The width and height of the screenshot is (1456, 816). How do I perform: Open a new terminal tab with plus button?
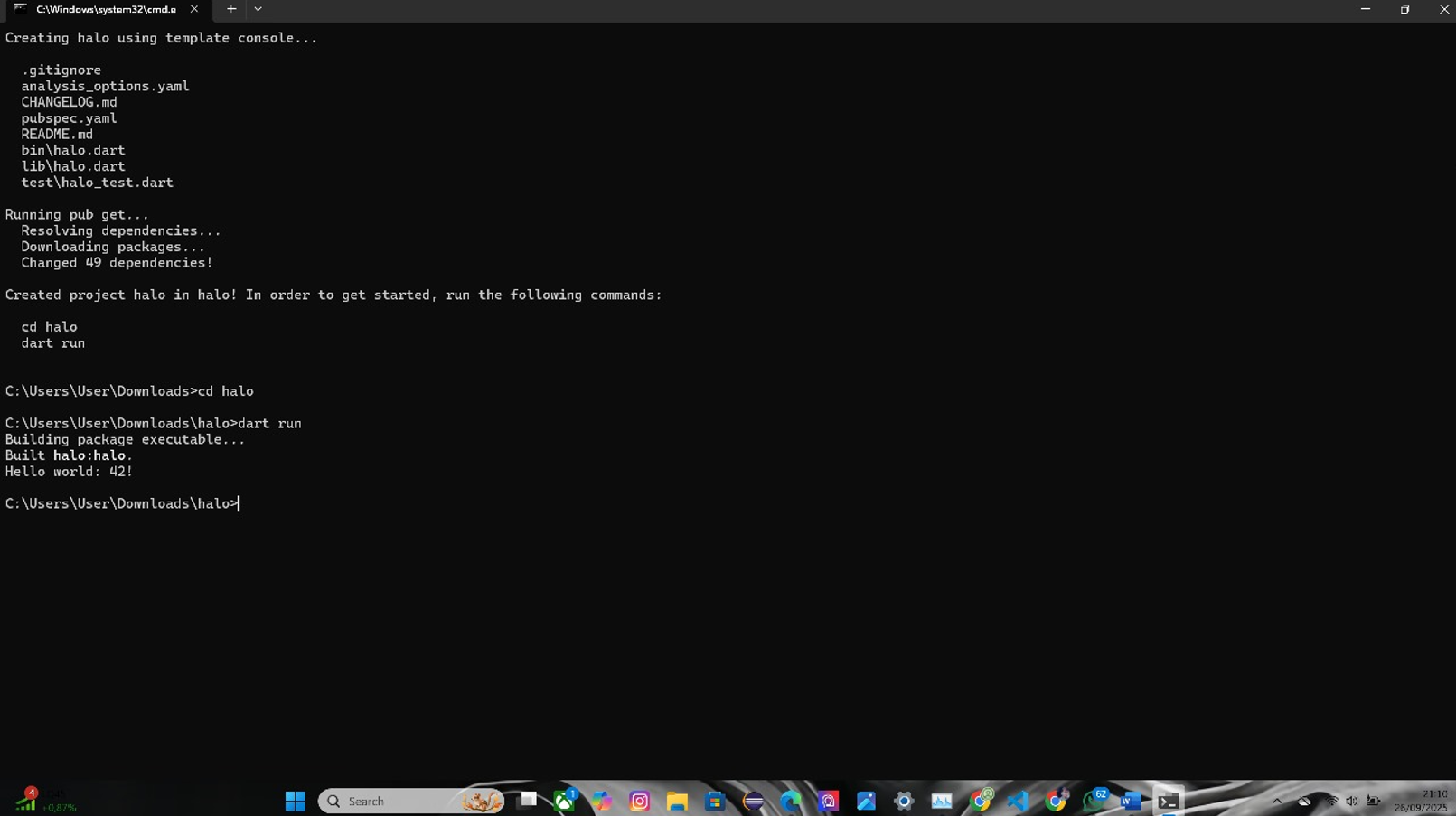coord(230,9)
